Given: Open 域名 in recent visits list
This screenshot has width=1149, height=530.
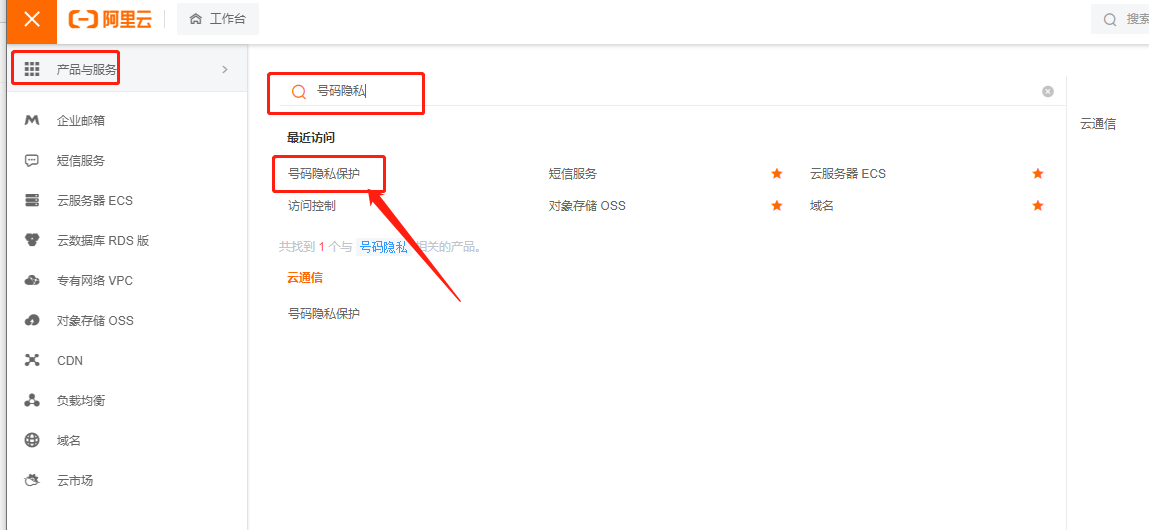Looking at the screenshot, I should [x=821, y=206].
